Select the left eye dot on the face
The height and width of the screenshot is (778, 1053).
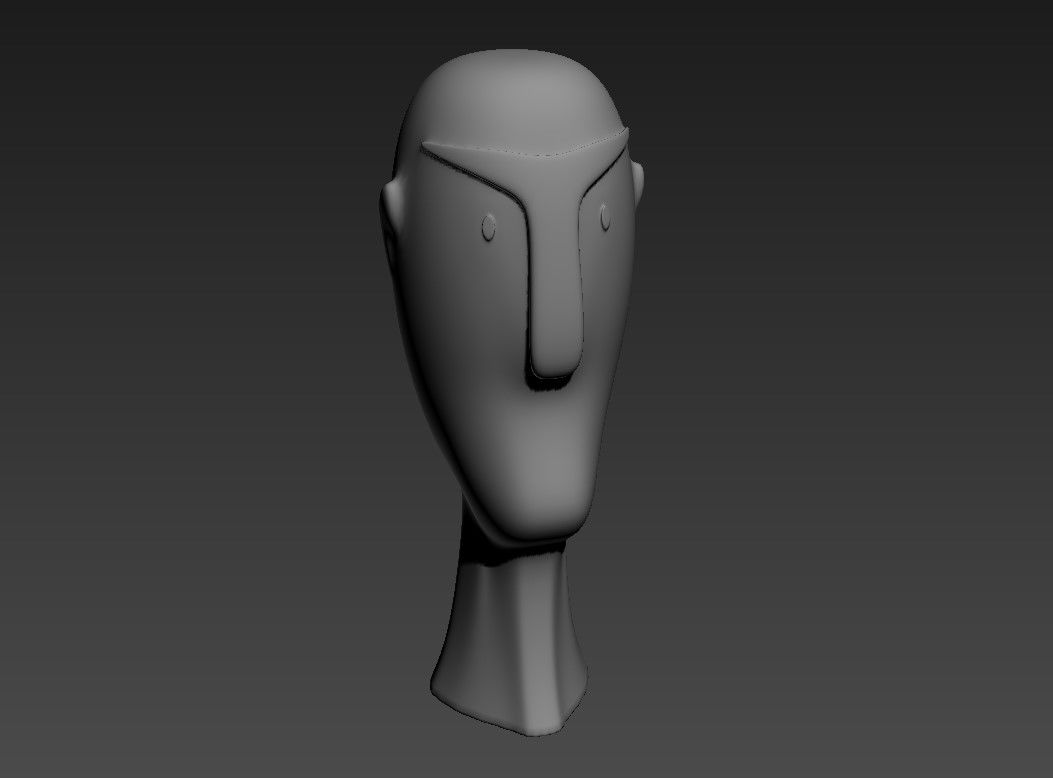pyautogui.click(x=489, y=228)
